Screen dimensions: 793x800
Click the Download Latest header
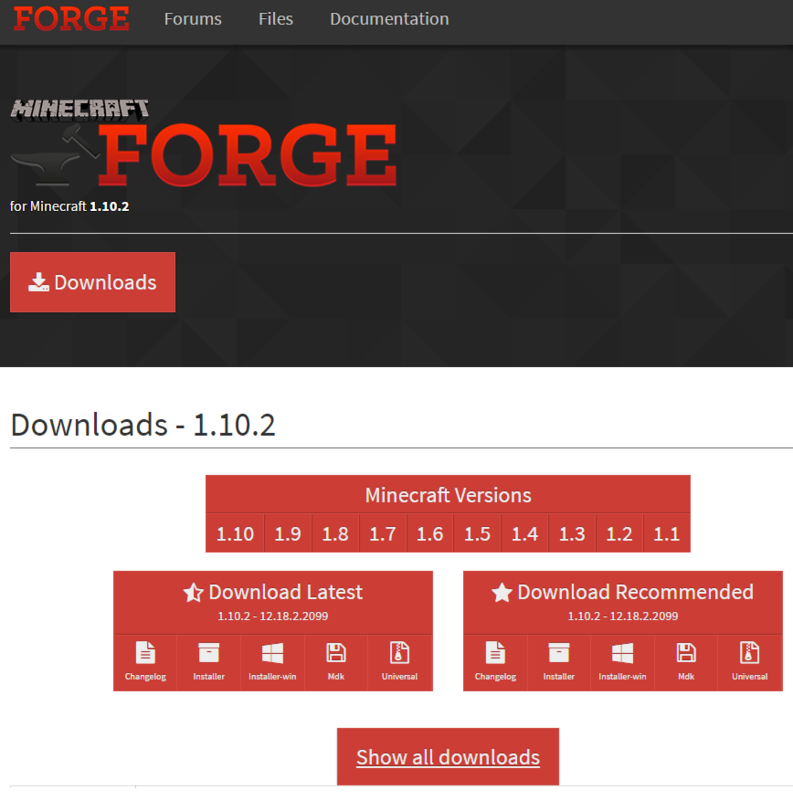coord(273,603)
